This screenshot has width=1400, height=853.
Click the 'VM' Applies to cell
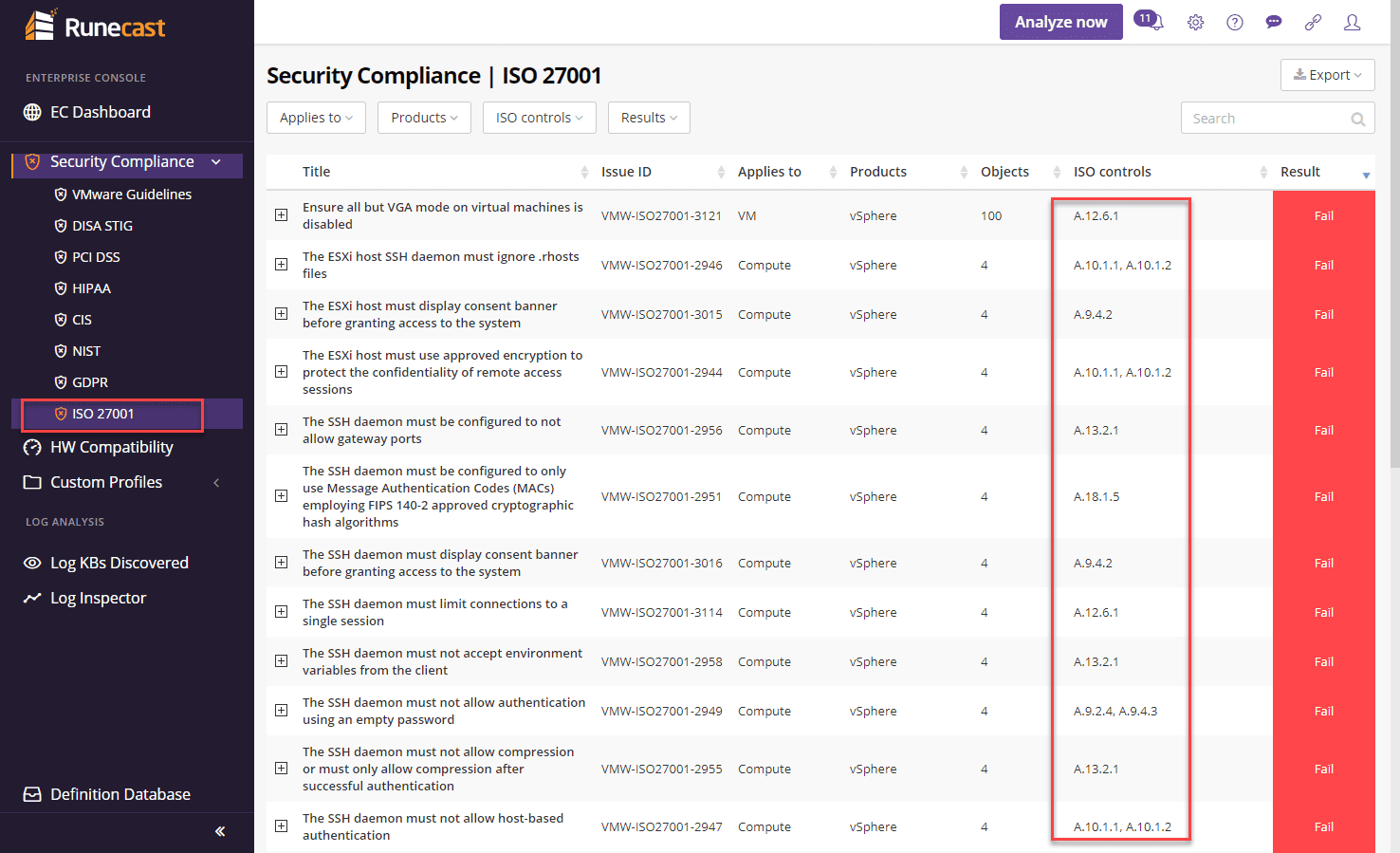pos(747,215)
